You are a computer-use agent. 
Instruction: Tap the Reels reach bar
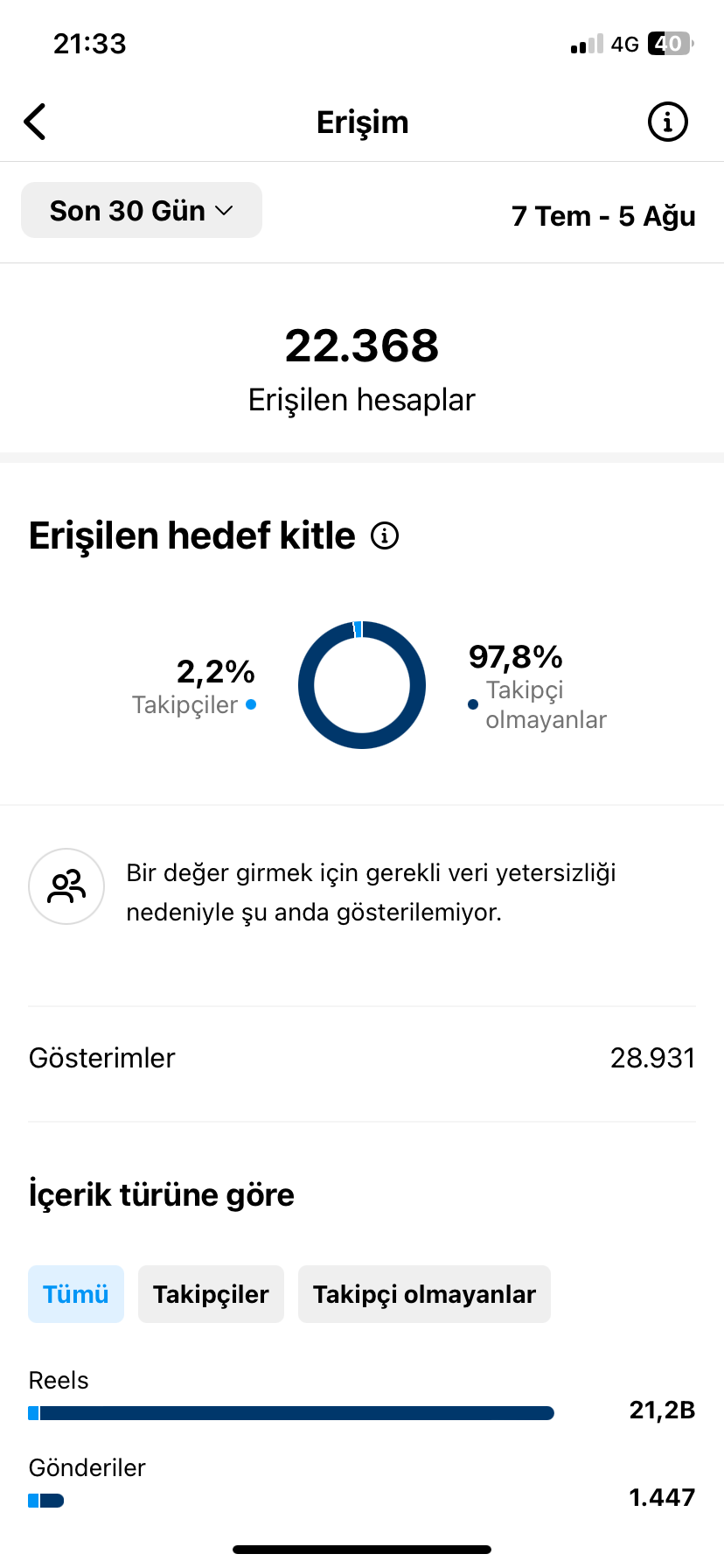click(291, 1413)
